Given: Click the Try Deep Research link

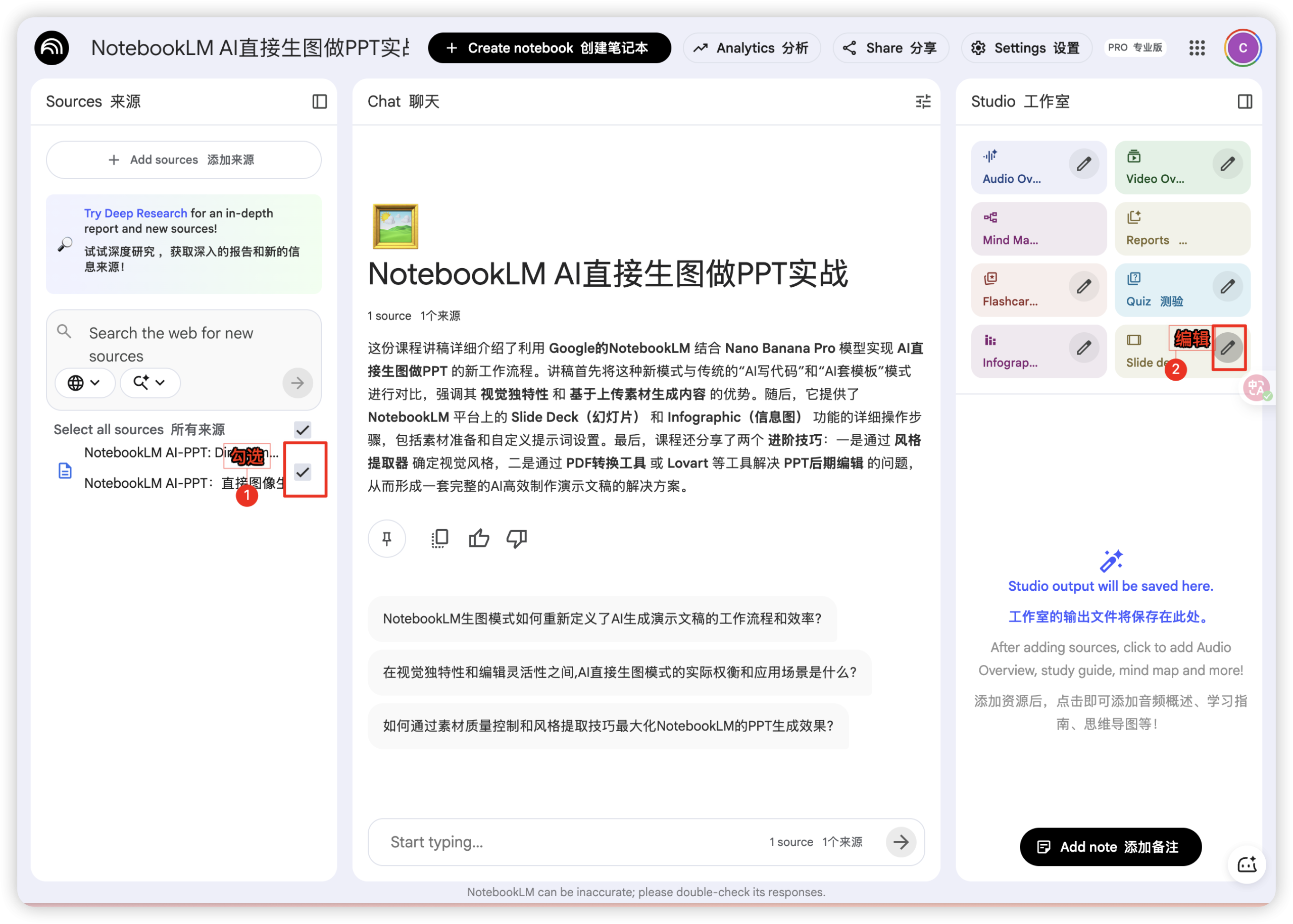Looking at the screenshot, I should click(x=135, y=213).
